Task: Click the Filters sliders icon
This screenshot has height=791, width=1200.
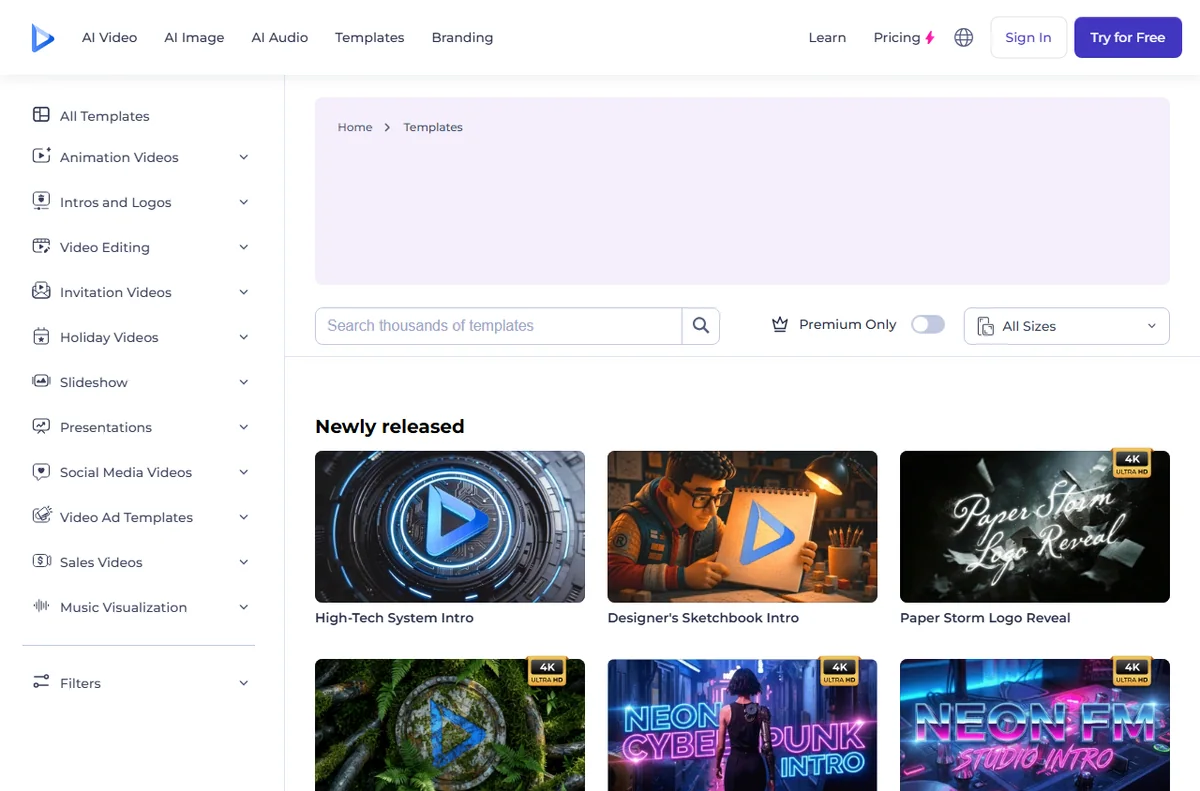Action: point(41,682)
